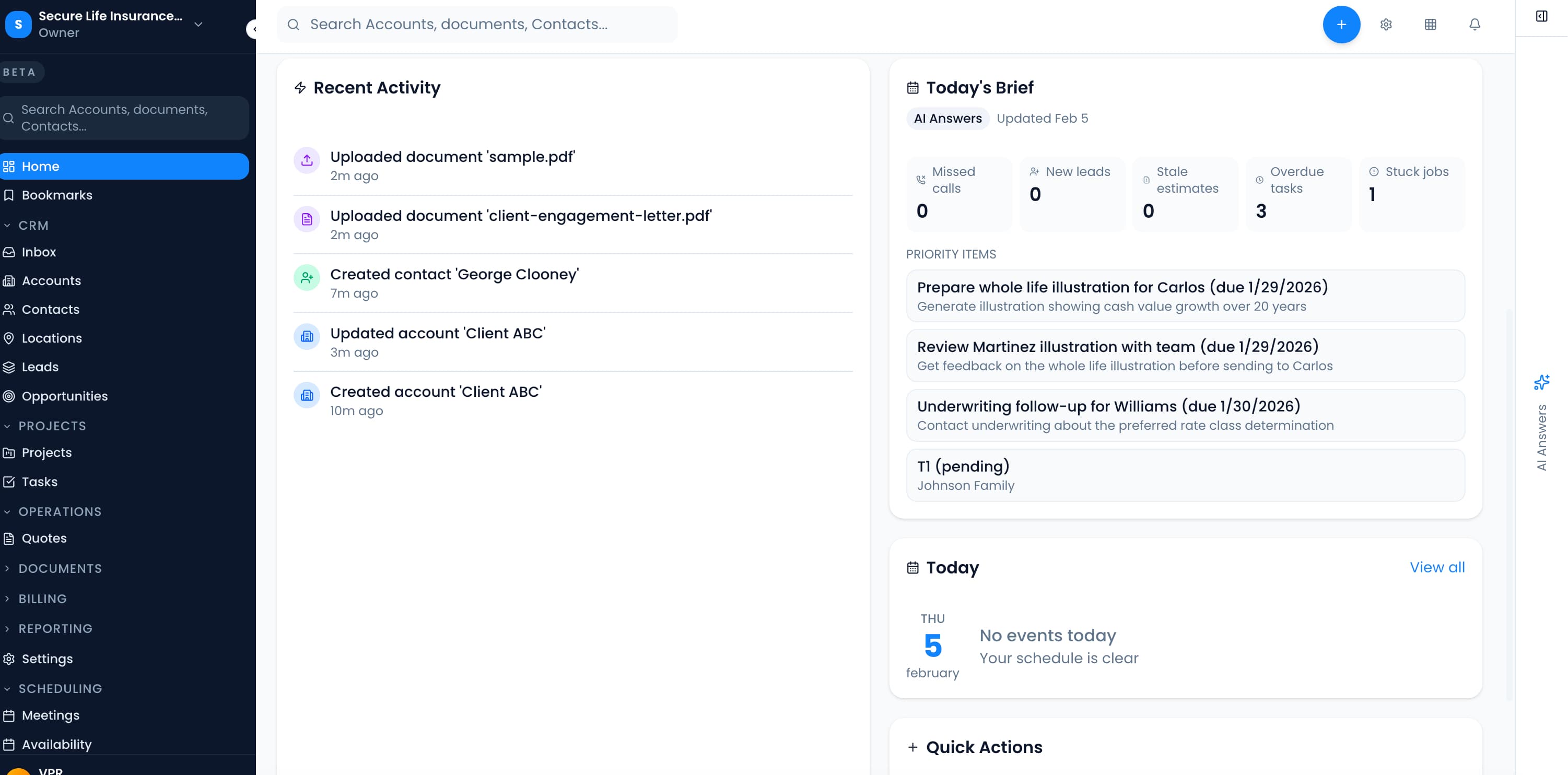Open the workspace switcher chevron next to Secure Life Insurance
Image resolution: width=1568 pixels, height=775 pixels.
tap(197, 25)
